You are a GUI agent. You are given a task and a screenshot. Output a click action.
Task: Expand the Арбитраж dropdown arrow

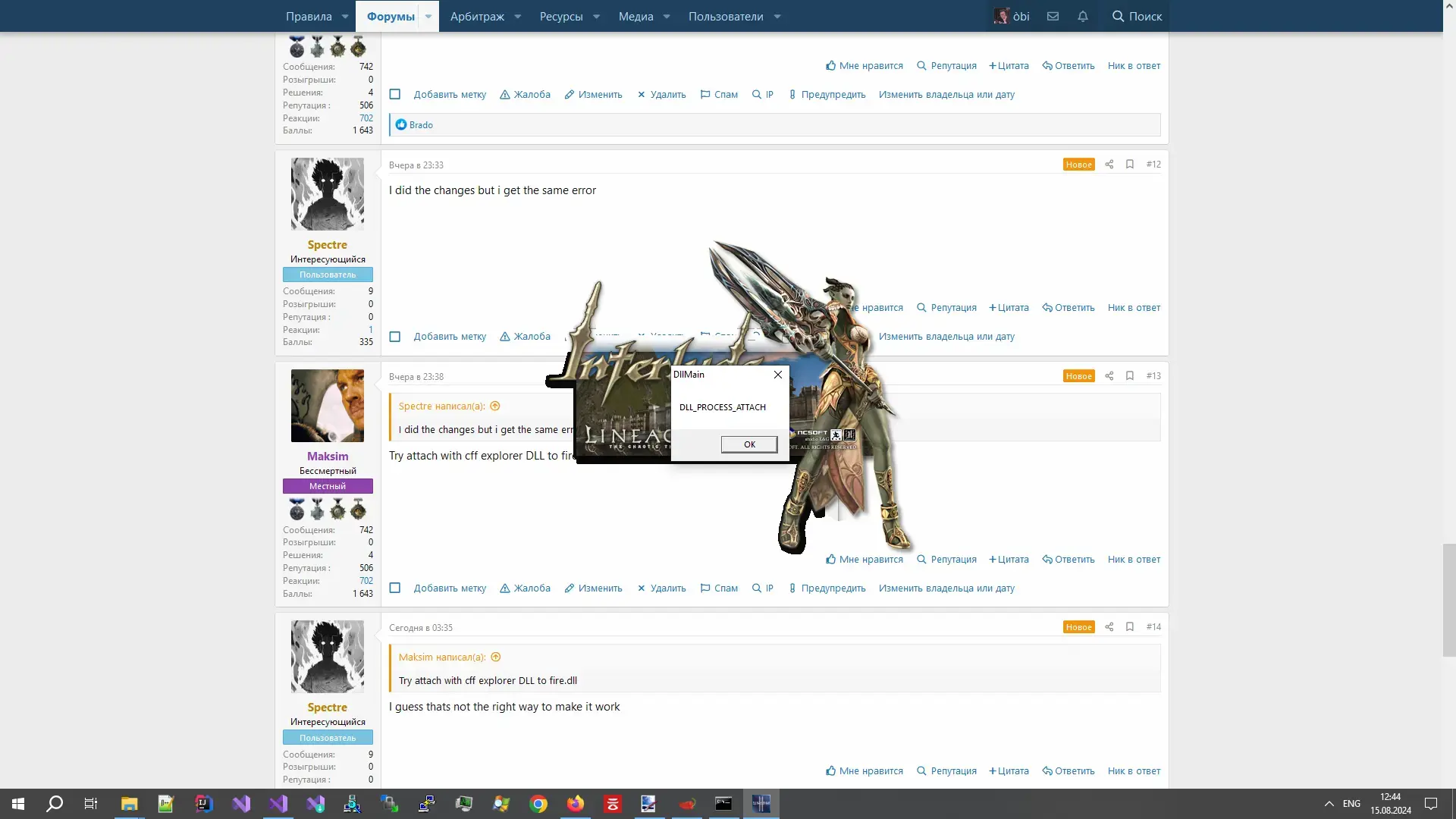[x=518, y=17]
